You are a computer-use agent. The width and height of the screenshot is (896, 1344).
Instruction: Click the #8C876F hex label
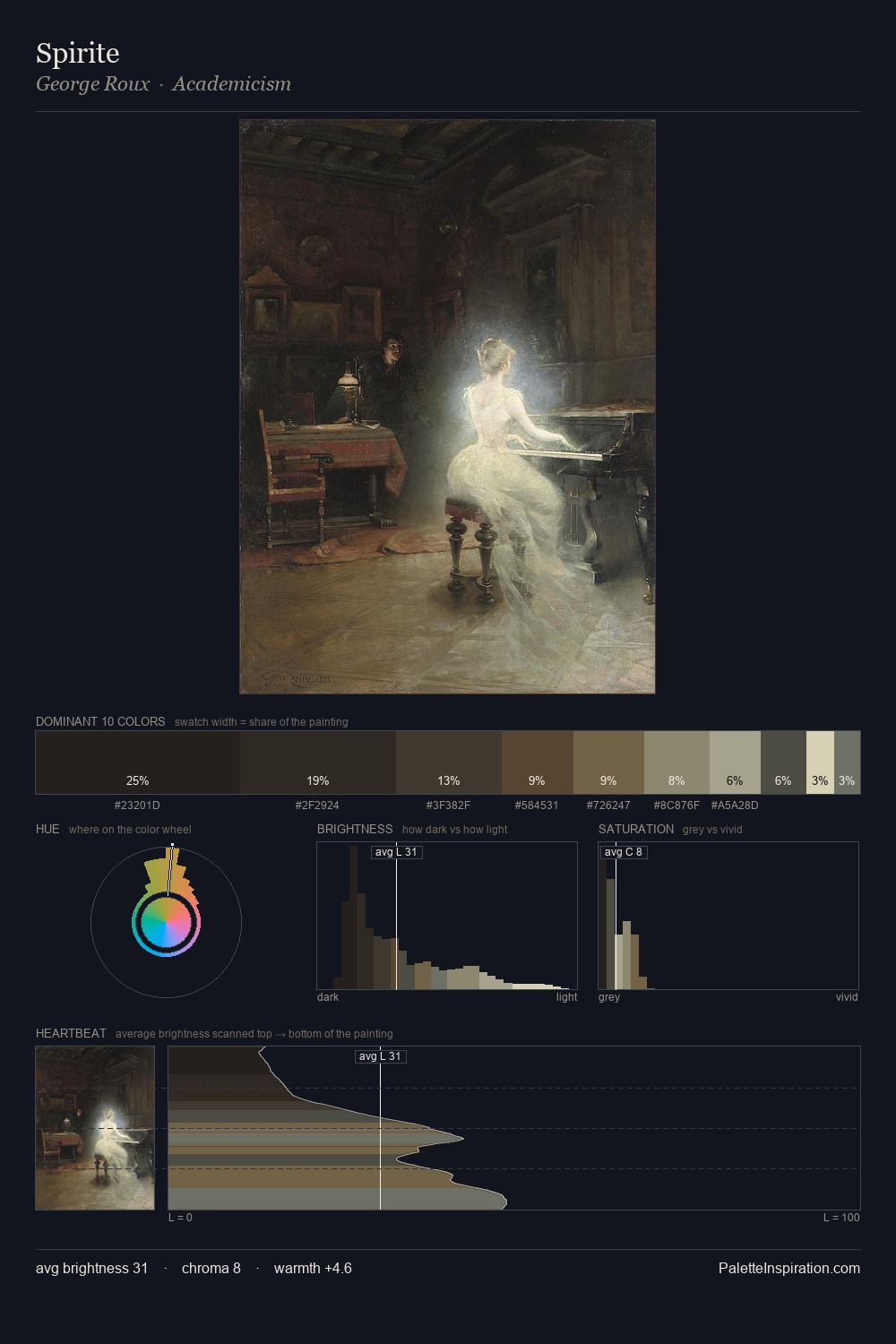pyautogui.click(x=676, y=806)
